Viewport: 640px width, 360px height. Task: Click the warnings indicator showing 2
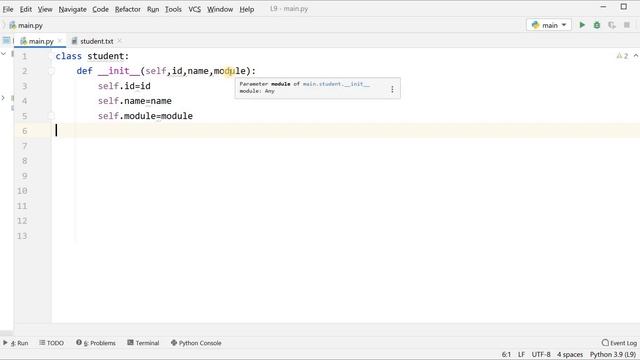622,56
